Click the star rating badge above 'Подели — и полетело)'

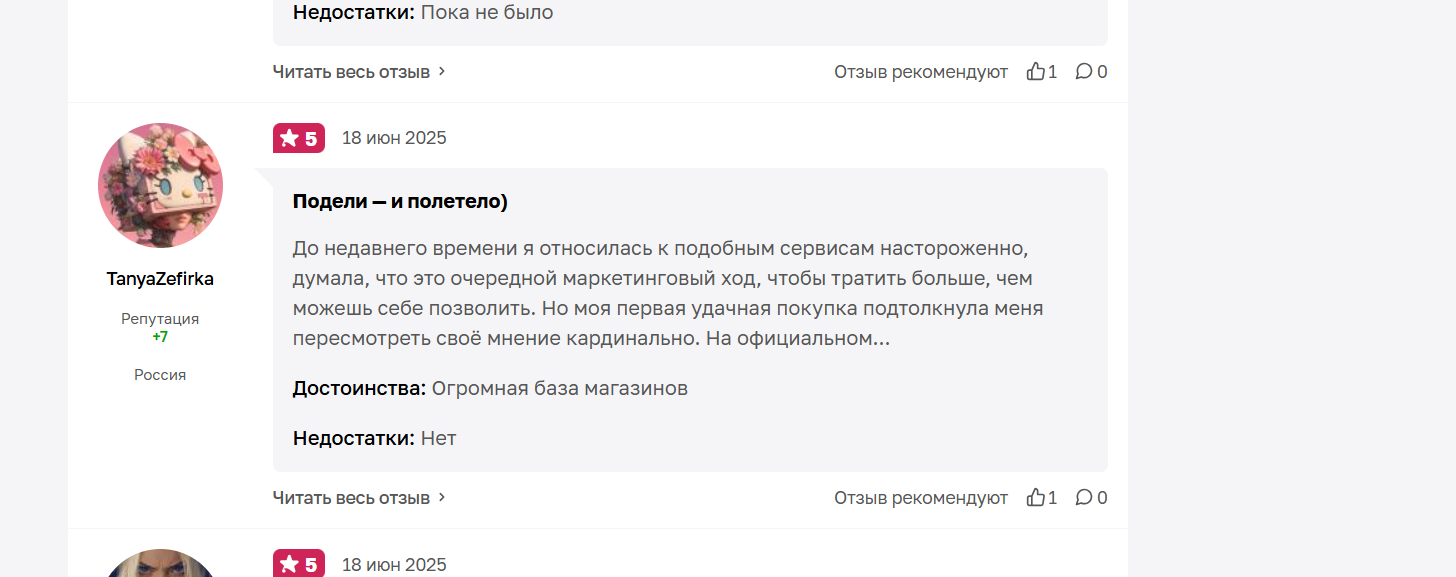[299, 138]
